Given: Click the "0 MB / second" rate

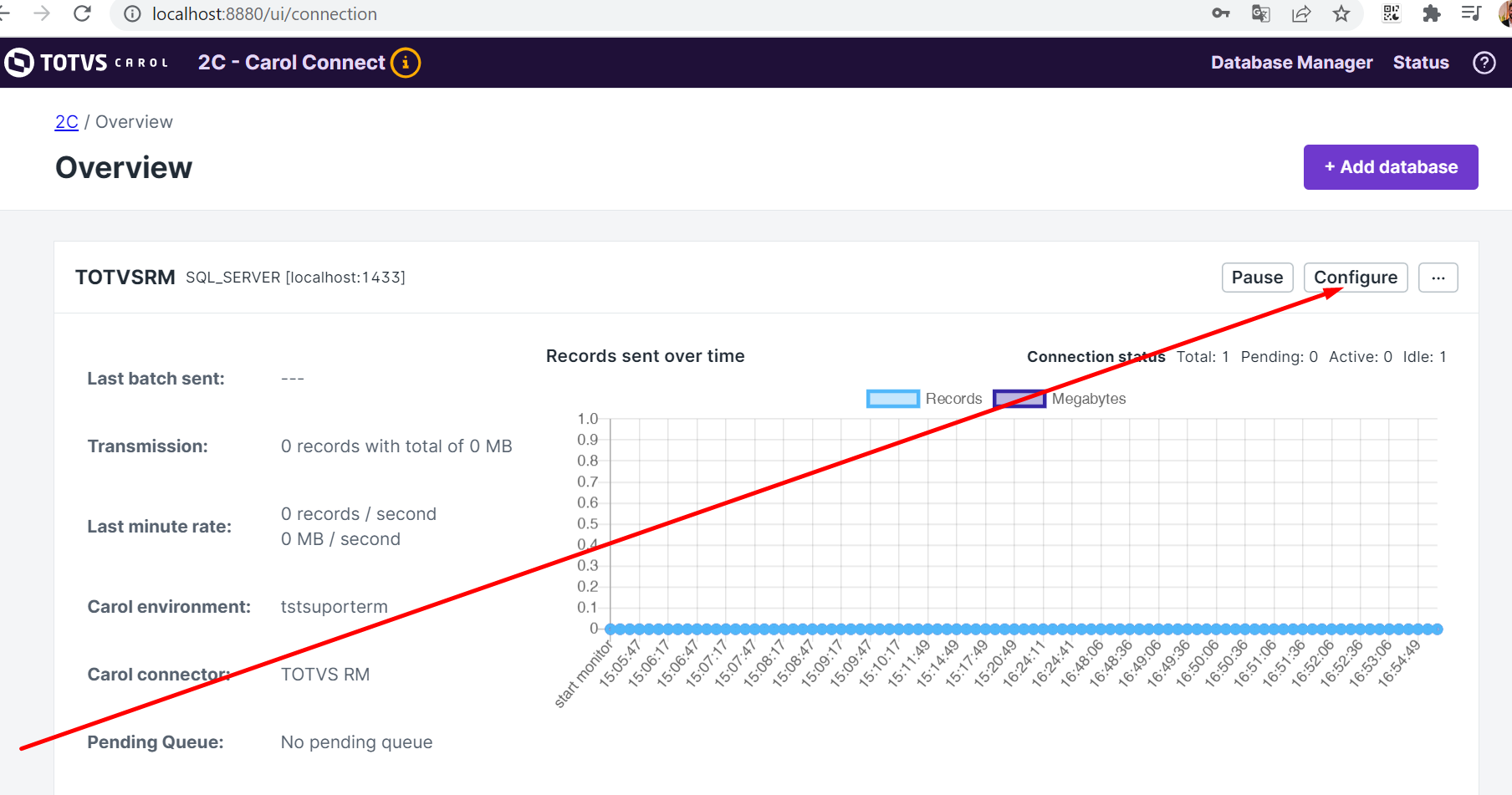Looking at the screenshot, I should click(x=340, y=539).
